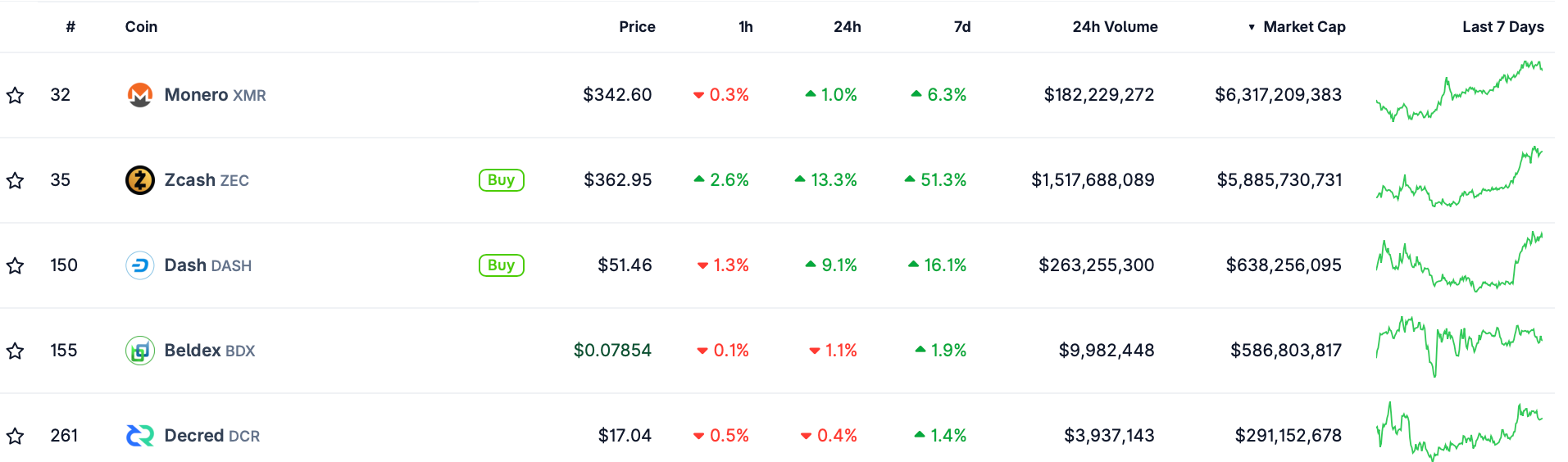Viewport: 1568px width, 462px height.
Task: Sort table by 24h Volume header
Action: [1115, 27]
